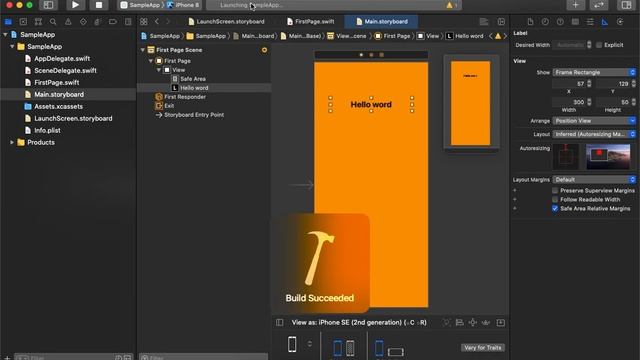Open the Find navigator magnifier icon

pyautogui.click(x=53, y=22)
